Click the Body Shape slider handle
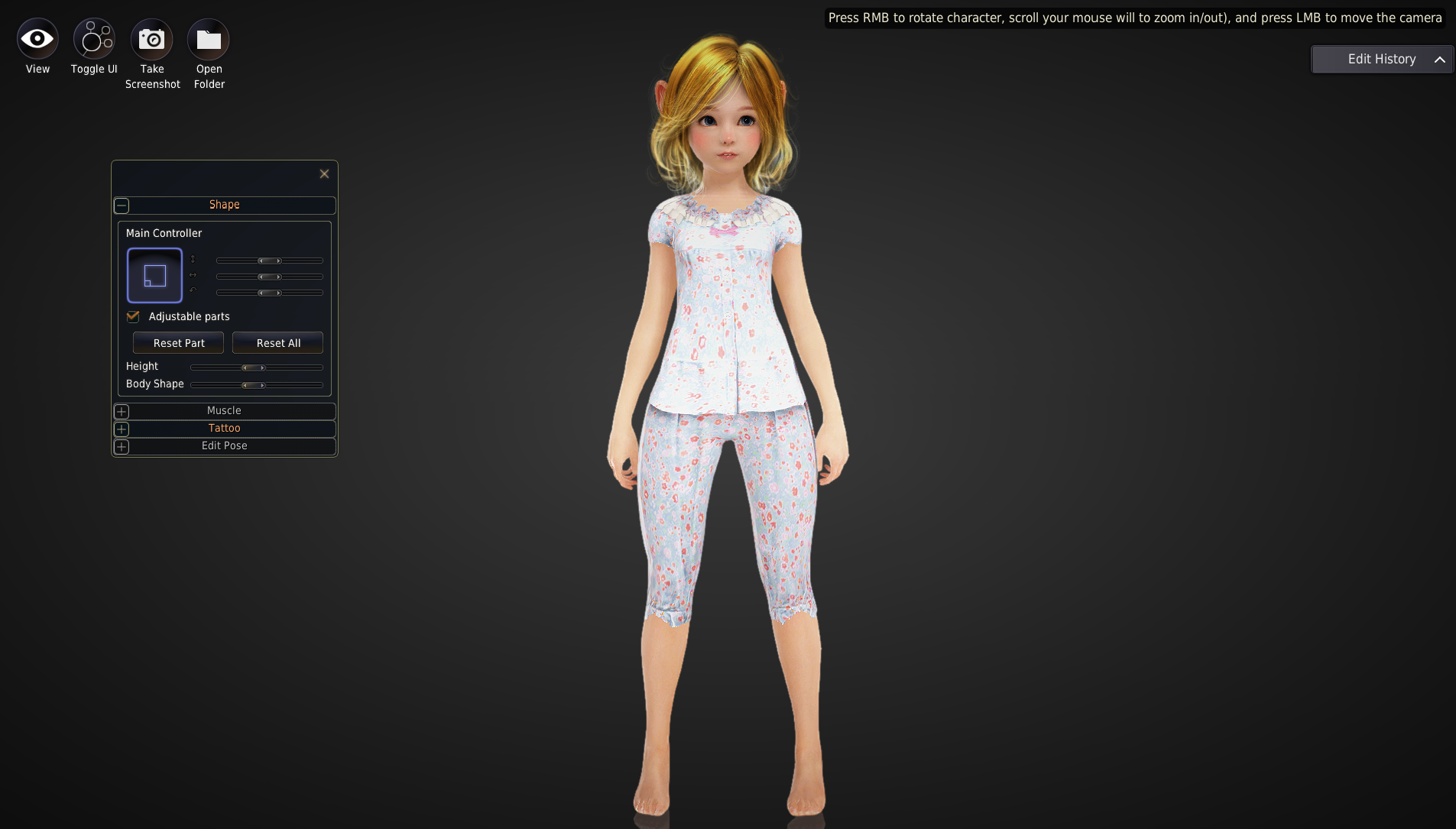The image size is (1456, 829). tap(253, 385)
